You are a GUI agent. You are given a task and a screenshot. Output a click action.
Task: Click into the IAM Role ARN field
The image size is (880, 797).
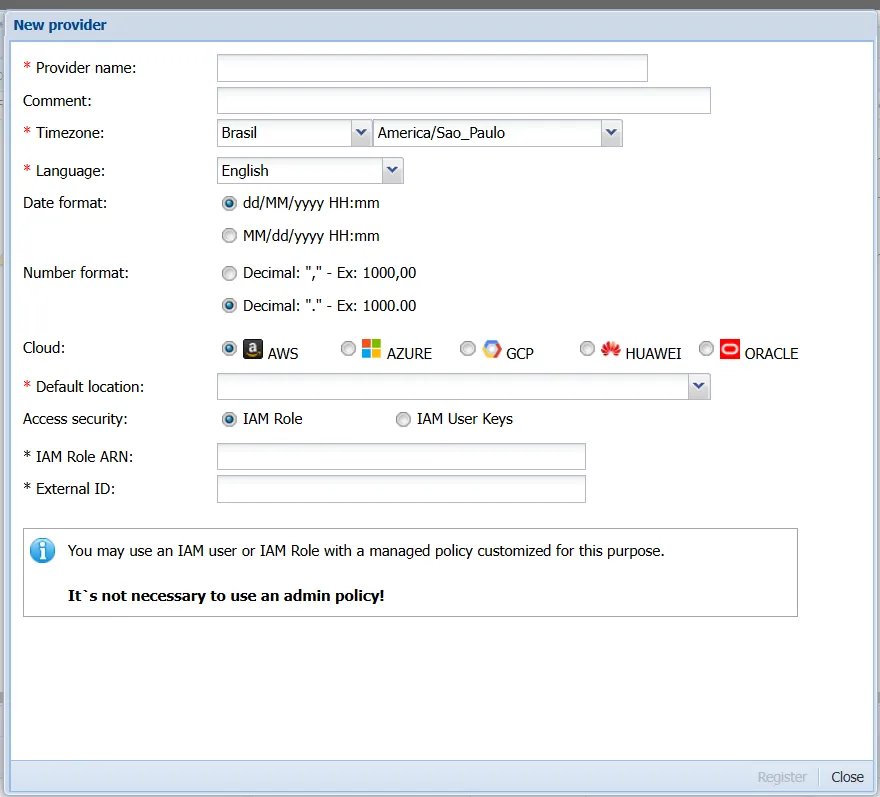[x=401, y=457]
